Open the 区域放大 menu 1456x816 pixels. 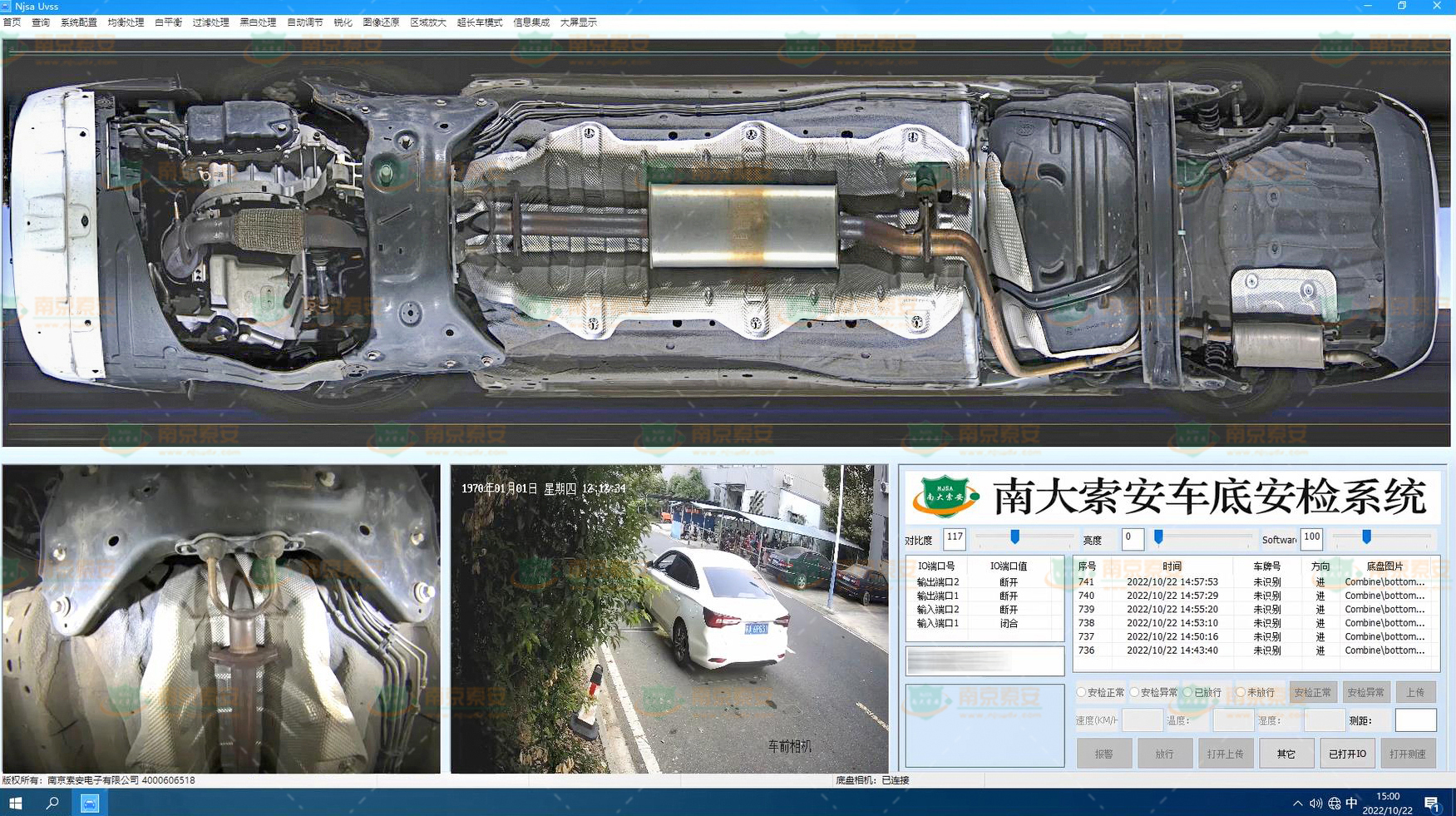coord(427,22)
